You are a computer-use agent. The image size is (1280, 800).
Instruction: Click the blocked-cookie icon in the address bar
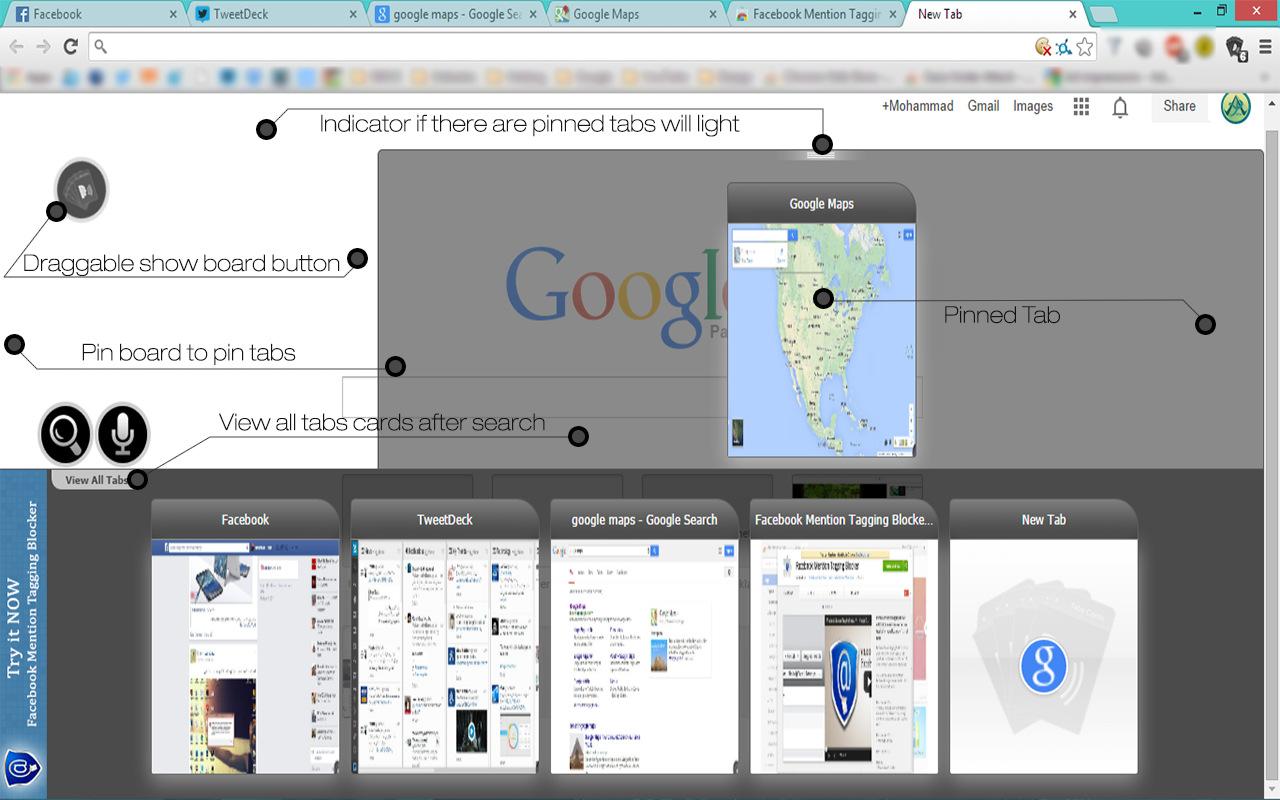[1043, 47]
